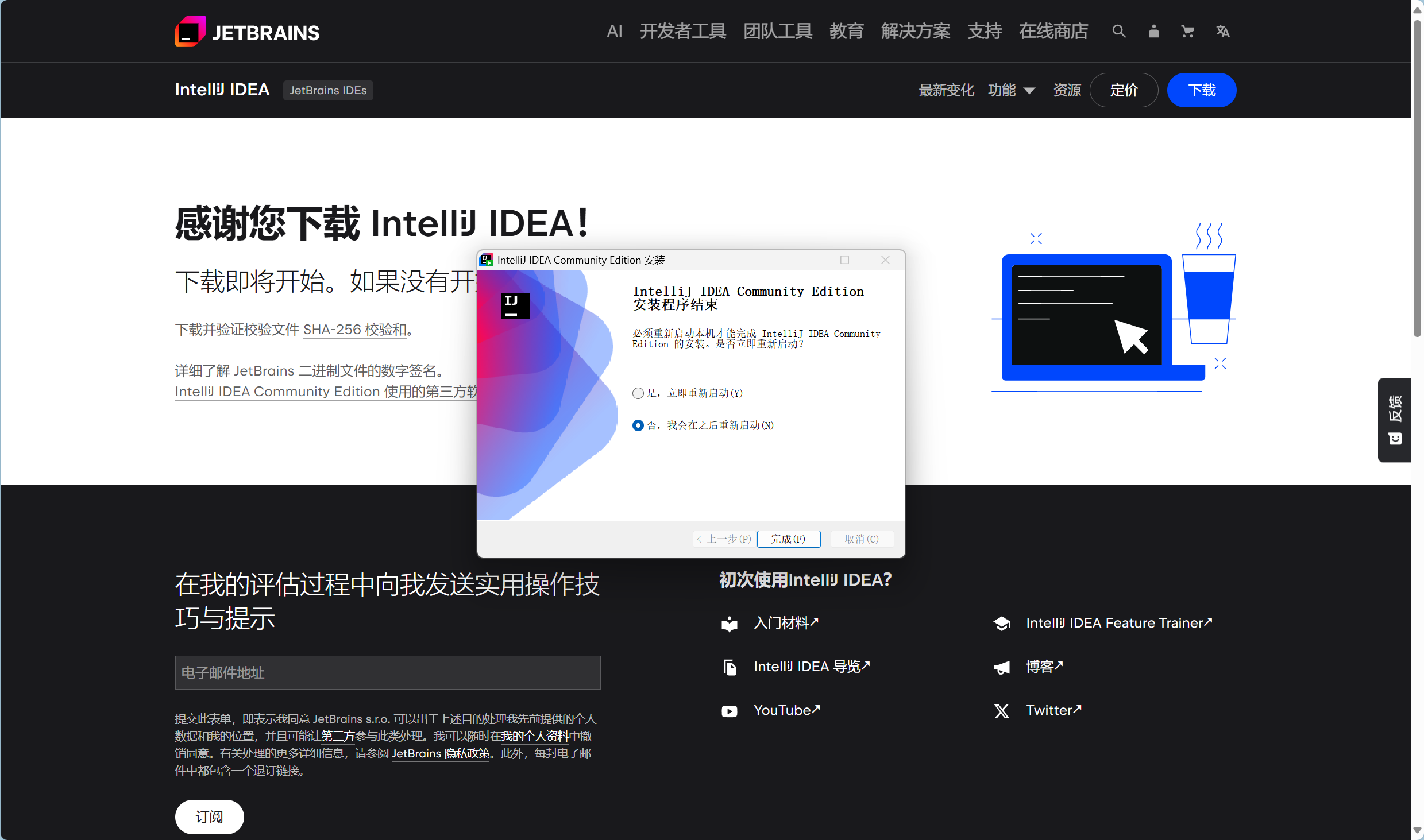The height and width of the screenshot is (840, 1424).
Task: Open the 开发者工具 navigation menu
Action: (x=683, y=31)
